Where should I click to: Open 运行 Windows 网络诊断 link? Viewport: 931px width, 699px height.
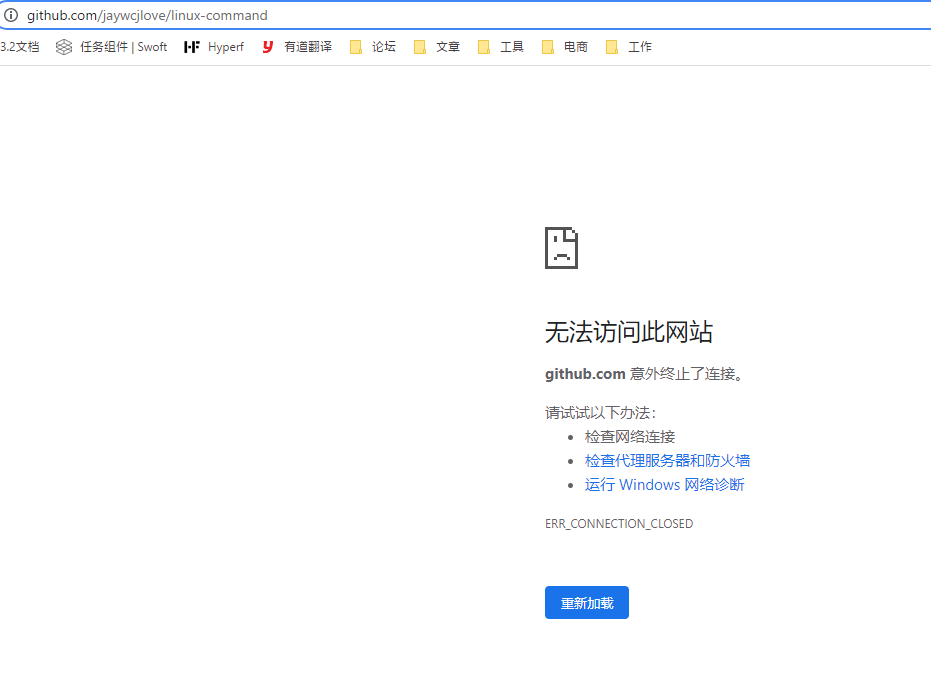[x=664, y=485]
